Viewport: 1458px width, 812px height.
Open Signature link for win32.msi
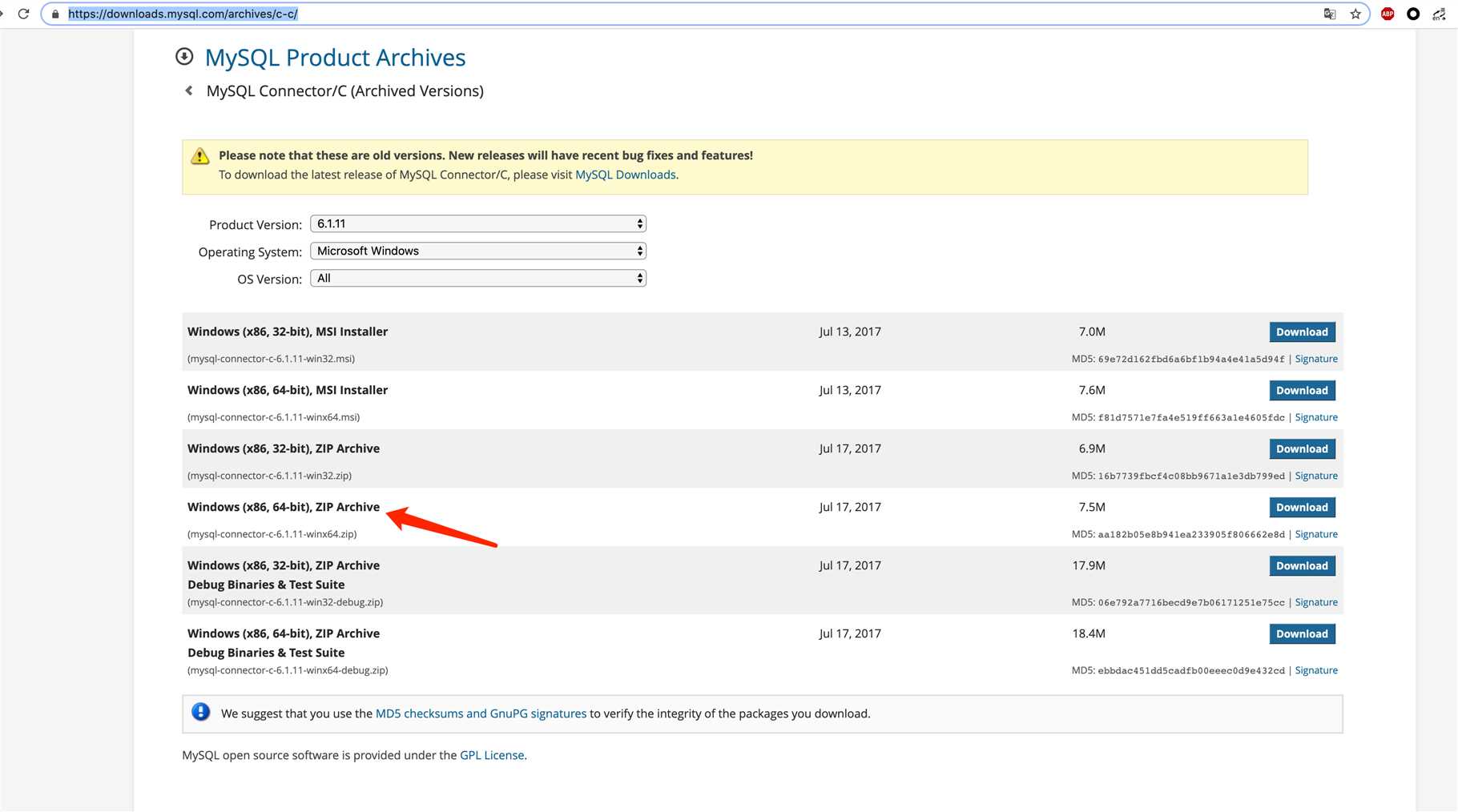click(x=1316, y=359)
